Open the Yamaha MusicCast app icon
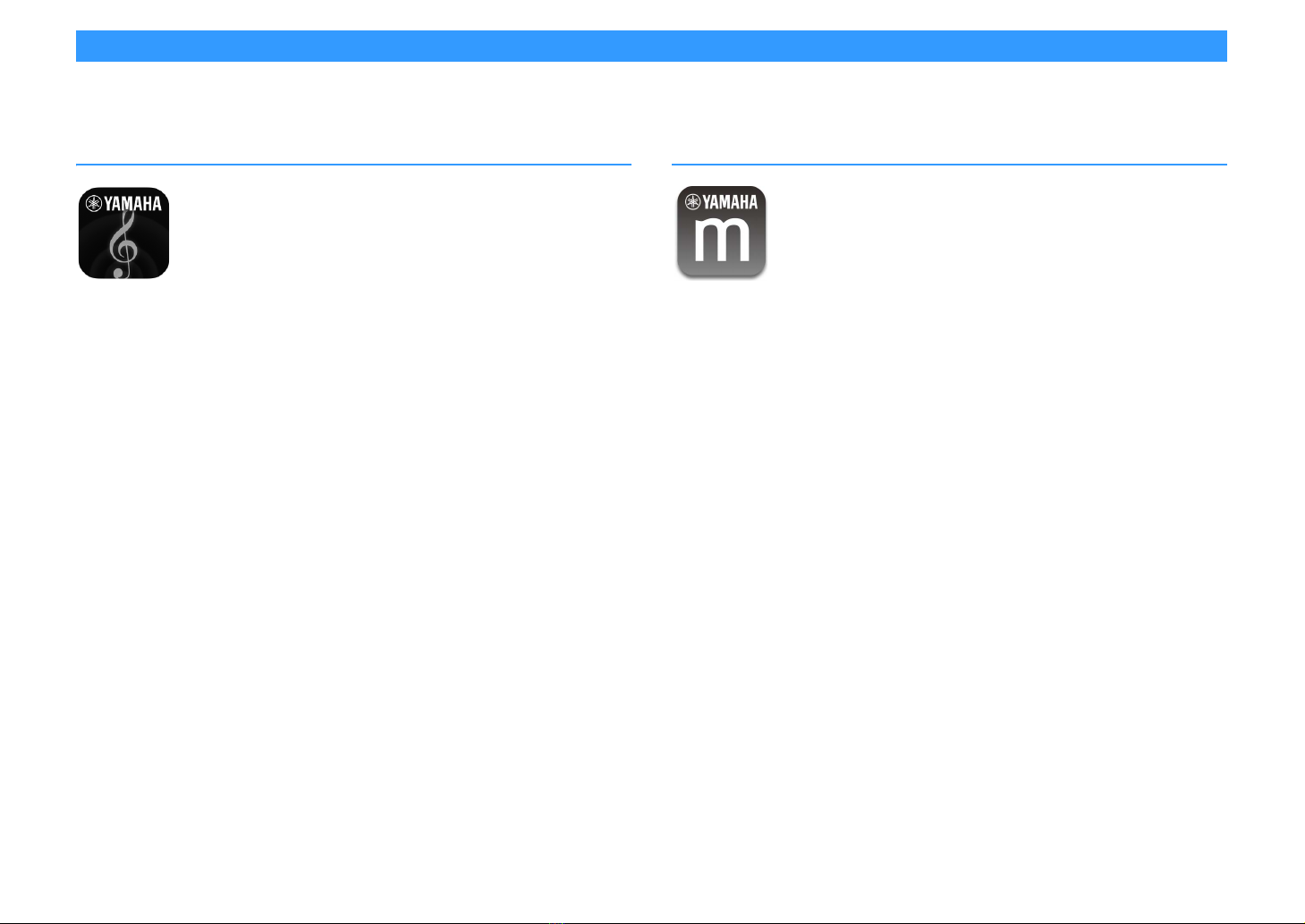This screenshot has height=924, width=1305. pos(721,233)
